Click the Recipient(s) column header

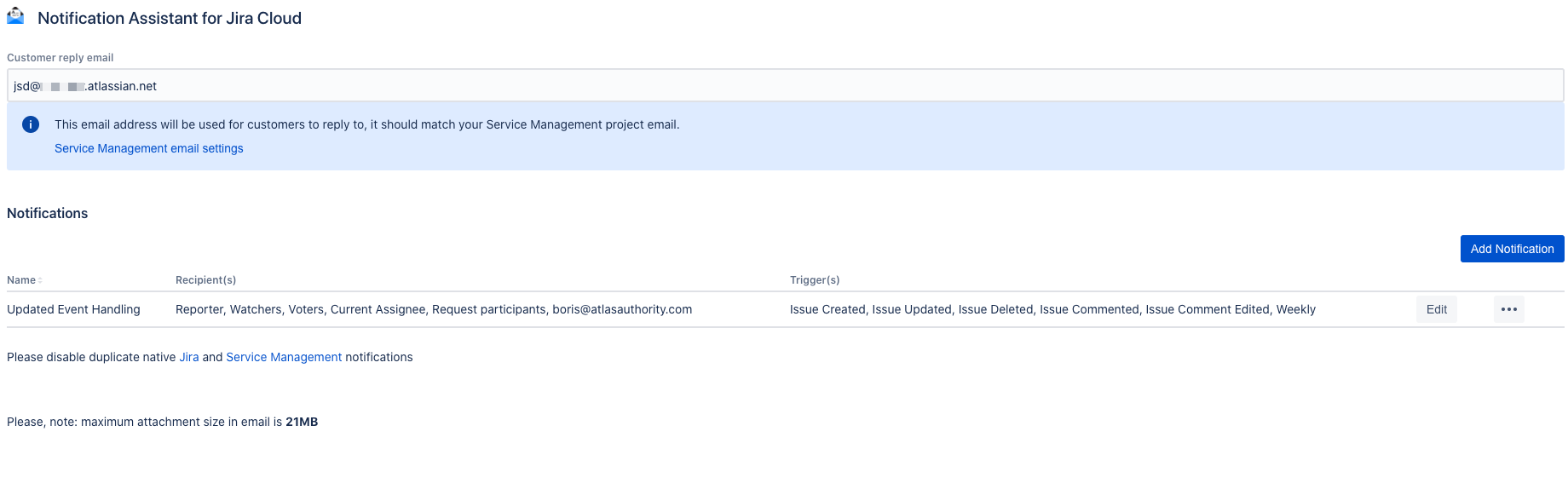[x=205, y=280]
